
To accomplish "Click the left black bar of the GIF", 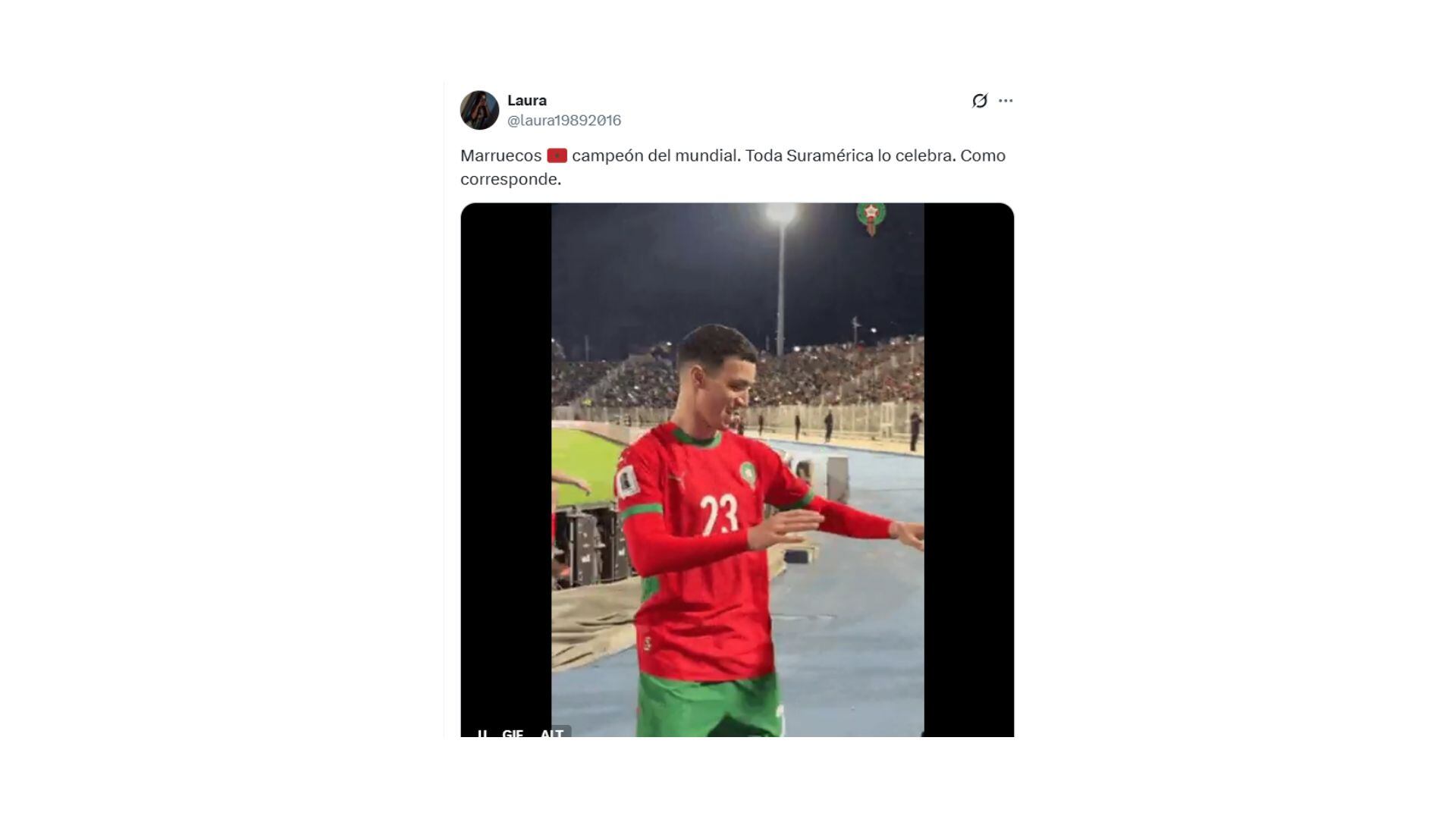I will [506, 469].
